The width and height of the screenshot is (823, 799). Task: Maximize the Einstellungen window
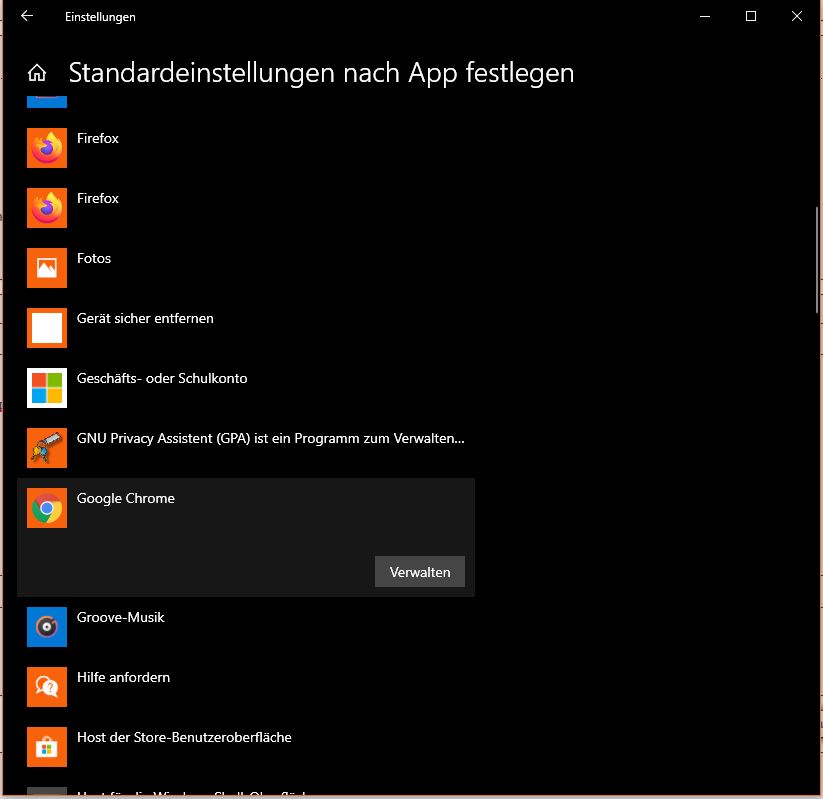pos(751,16)
